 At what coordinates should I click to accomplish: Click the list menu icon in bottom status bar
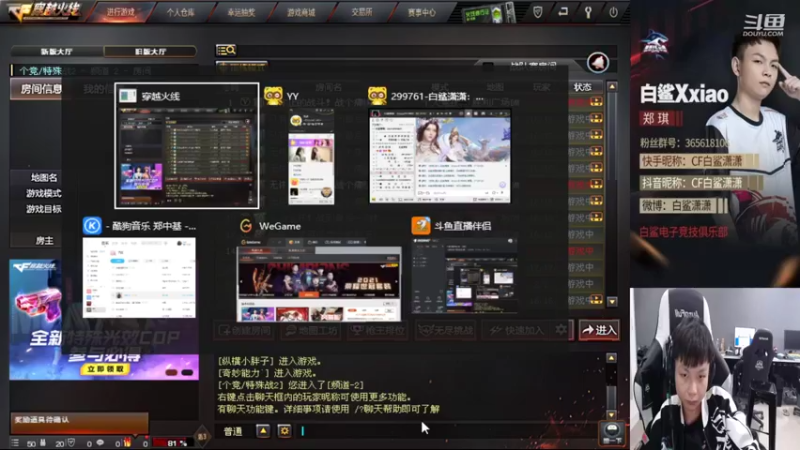[x=15, y=443]
